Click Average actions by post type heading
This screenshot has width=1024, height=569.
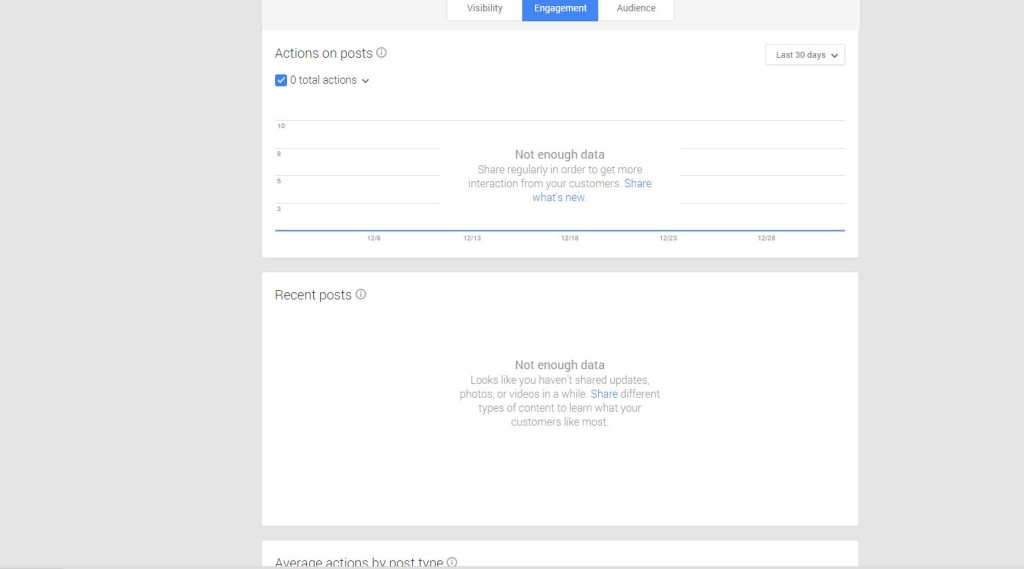point(358,562)
